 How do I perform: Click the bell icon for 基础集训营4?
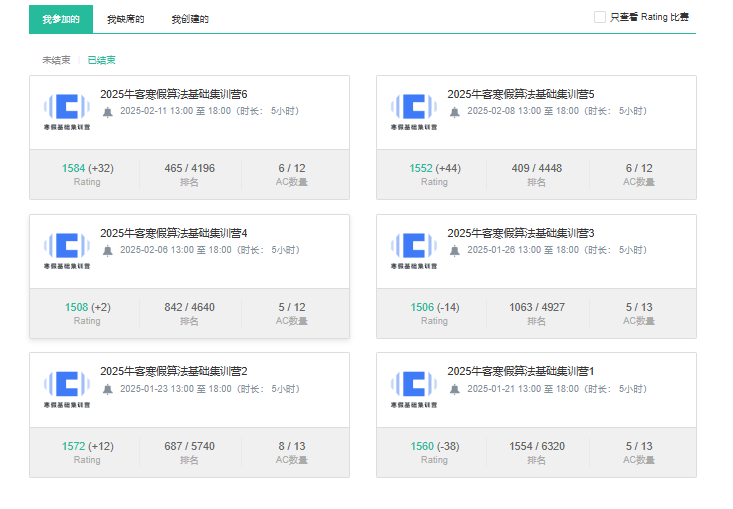[x=108, y=251]
